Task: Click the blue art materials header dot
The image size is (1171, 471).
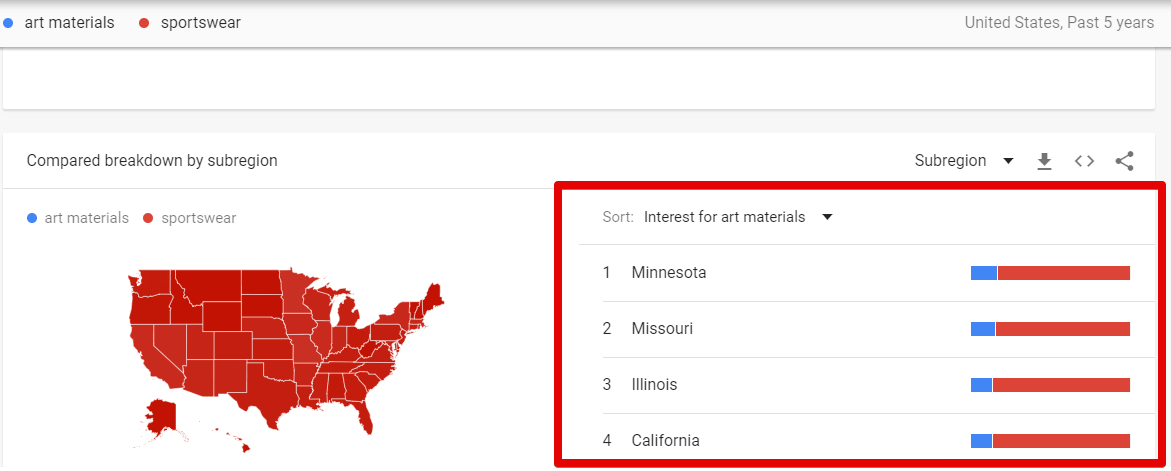Action: click(x=8, y=23)
